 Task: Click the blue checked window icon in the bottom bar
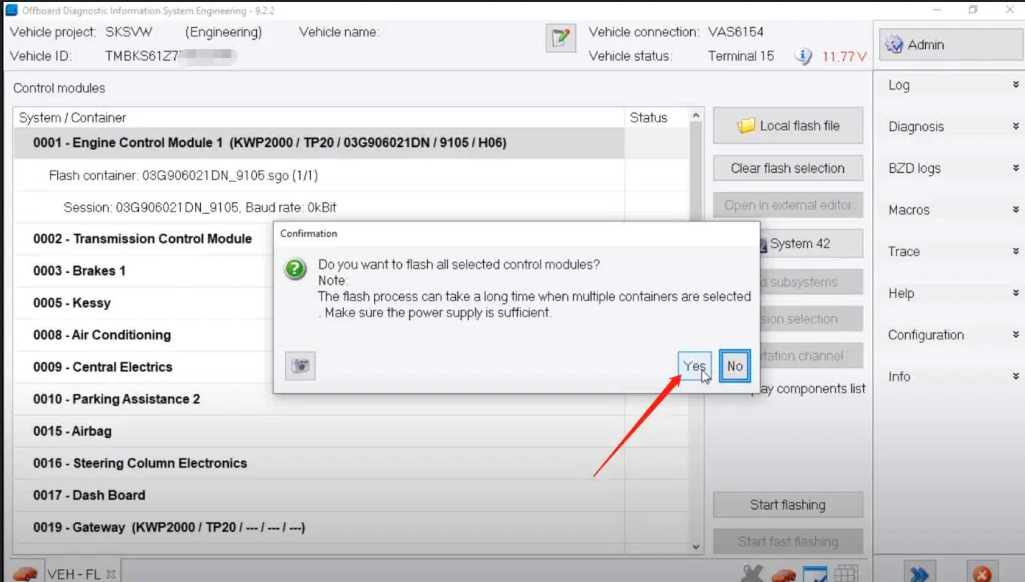[x=815, y=575]
